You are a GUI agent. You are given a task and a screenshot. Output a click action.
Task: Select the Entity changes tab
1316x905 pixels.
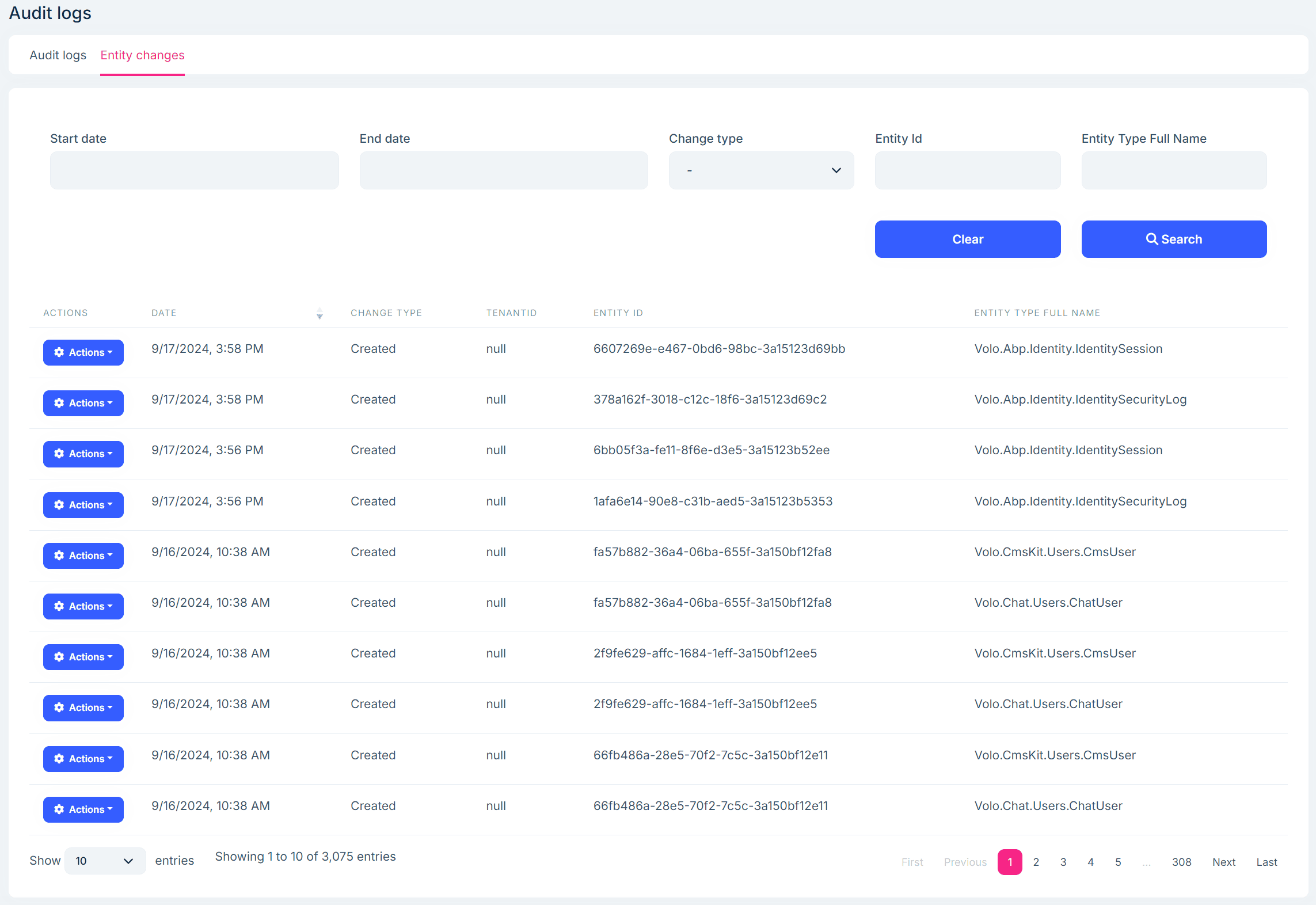142,55
